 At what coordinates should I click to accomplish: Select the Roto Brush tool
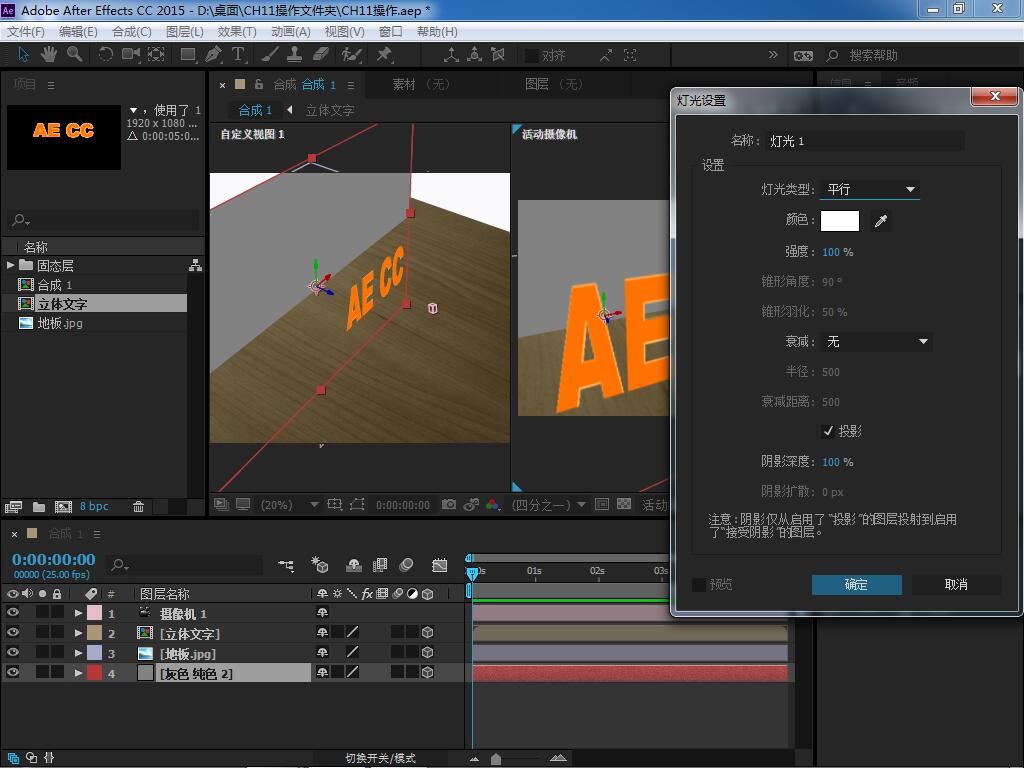click(352, 55)
